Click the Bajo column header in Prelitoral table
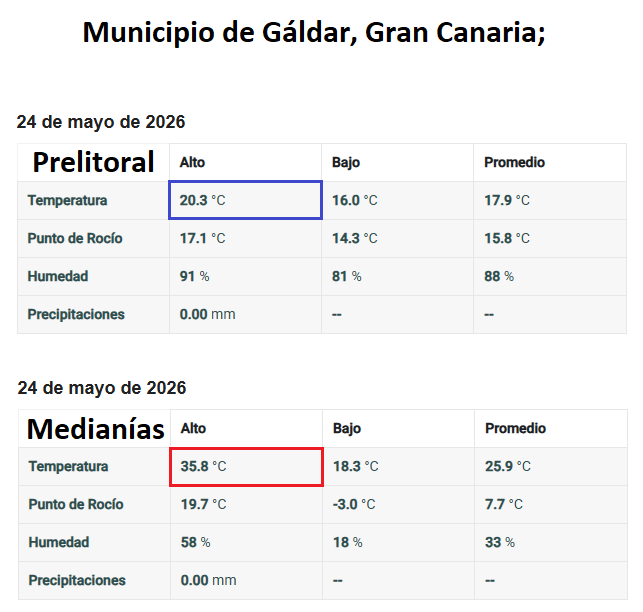643x612 pixels. point(346,162)
